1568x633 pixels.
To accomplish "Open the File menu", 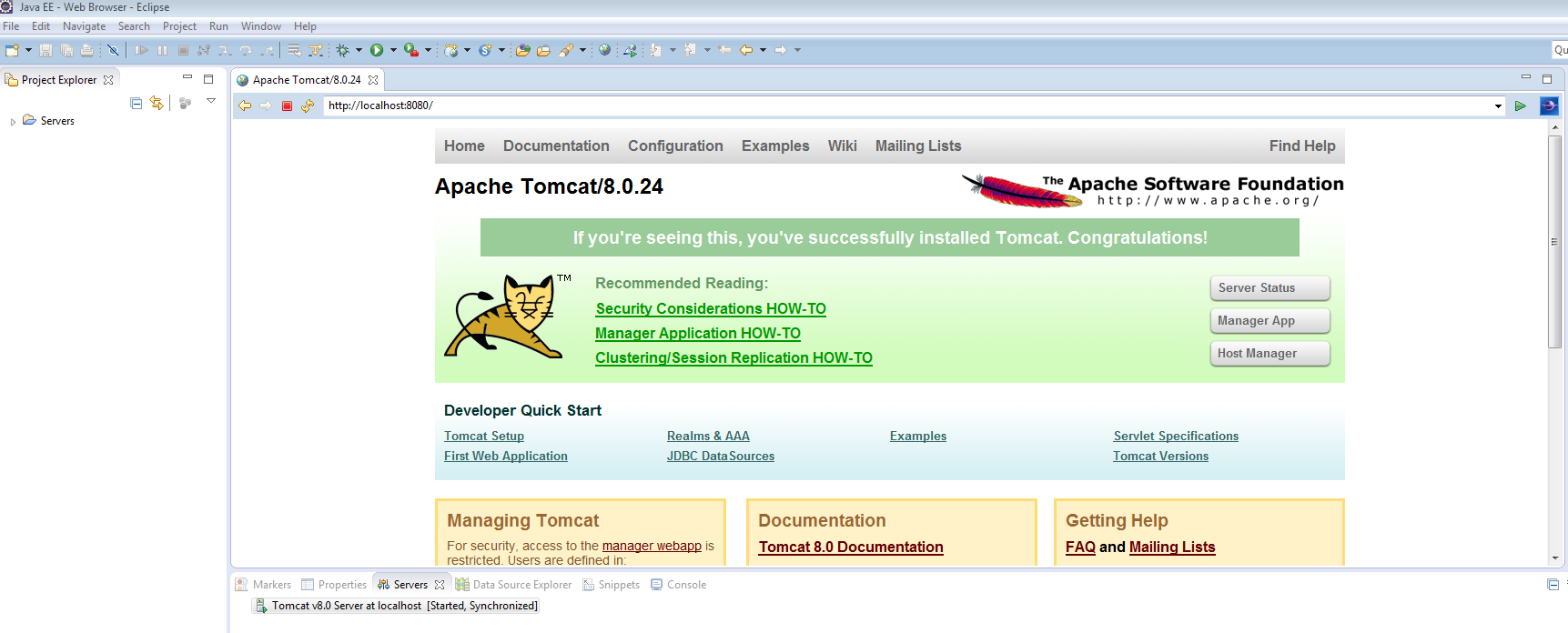I will point(11,26).
